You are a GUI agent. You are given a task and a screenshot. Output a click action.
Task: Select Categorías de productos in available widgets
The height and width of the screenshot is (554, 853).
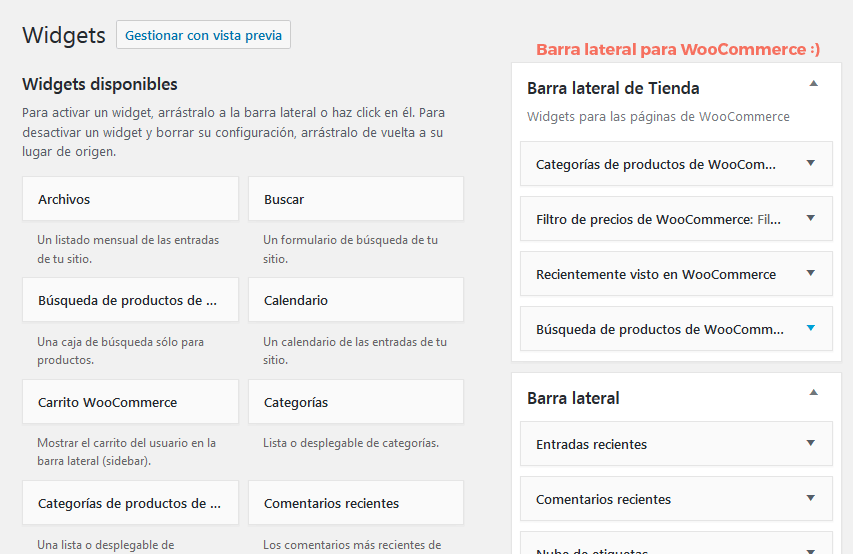(x=130, y=503)
